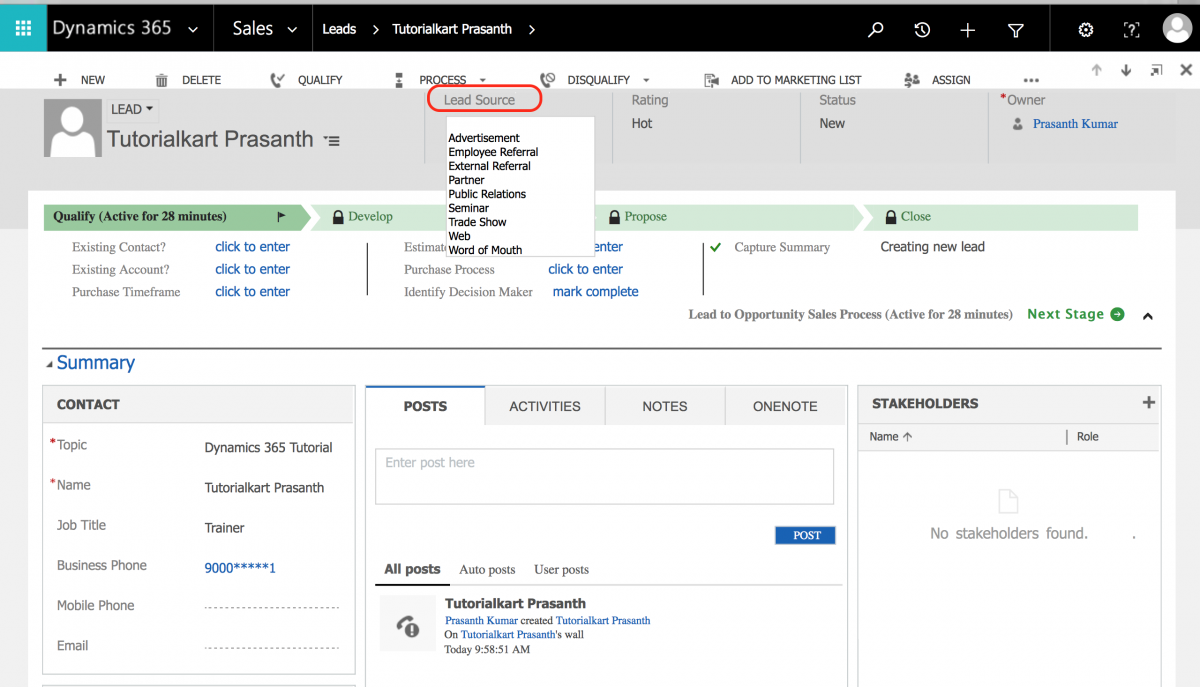Click the Business Phone number 9000*****1
1200x687 pixels.
click(x=240, y=568)
